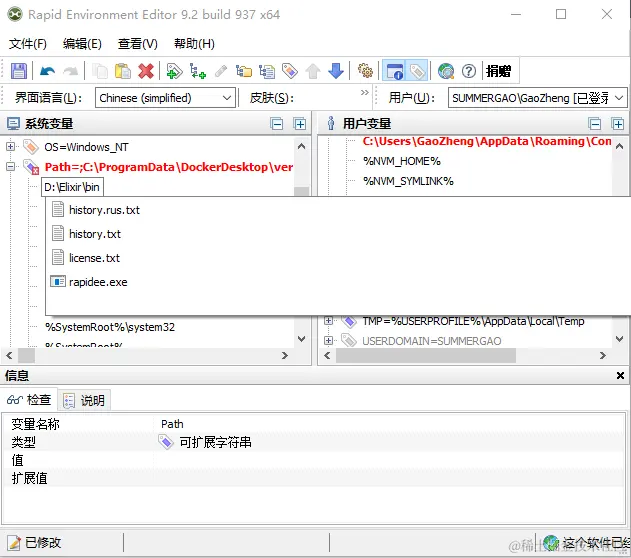The width and height of the screenshot is (631, 558).
Task: Add a new value with the tree-plus icon
Action: 198,71
